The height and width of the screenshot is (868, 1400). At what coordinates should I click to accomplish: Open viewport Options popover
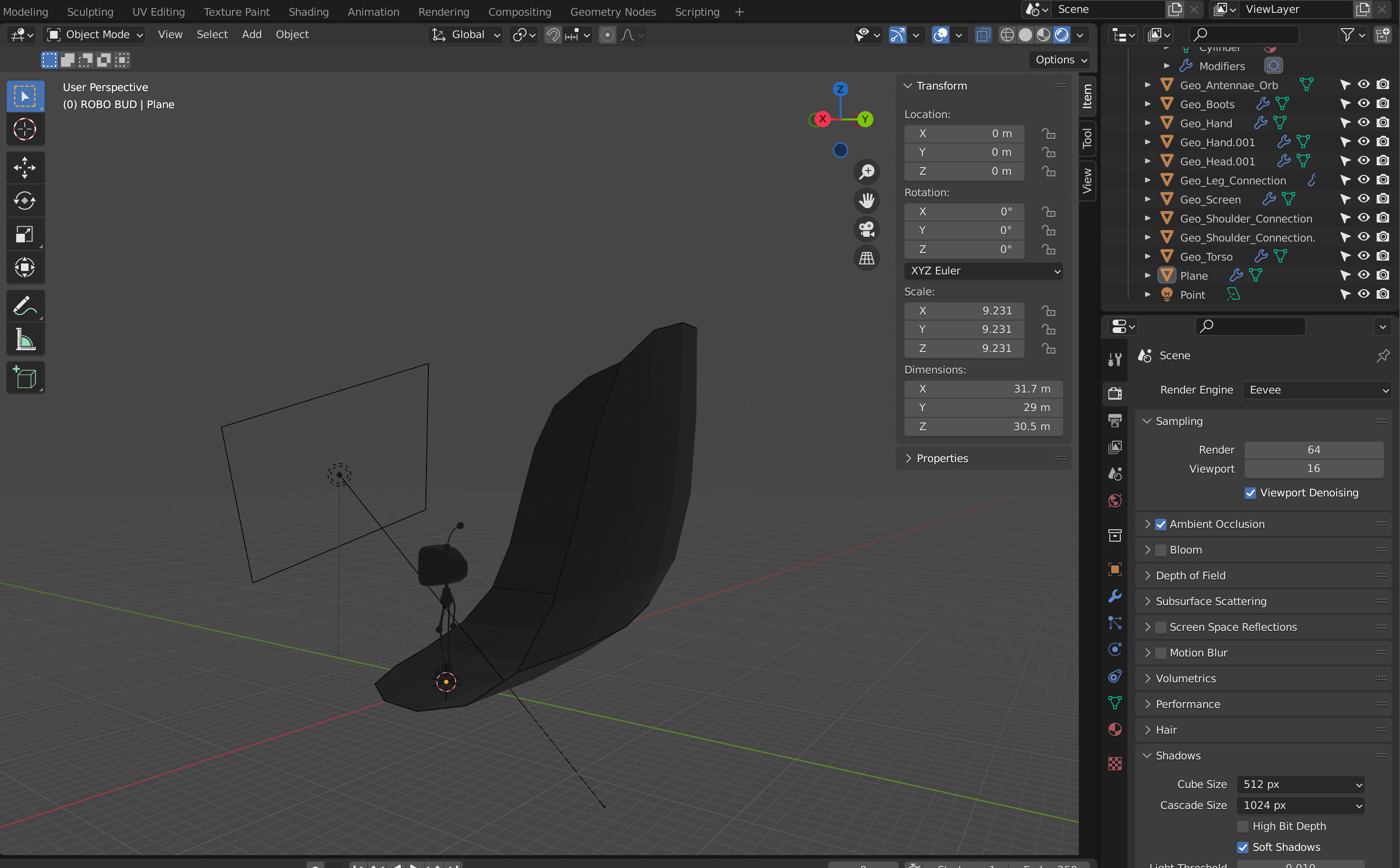coord(1060,60)
